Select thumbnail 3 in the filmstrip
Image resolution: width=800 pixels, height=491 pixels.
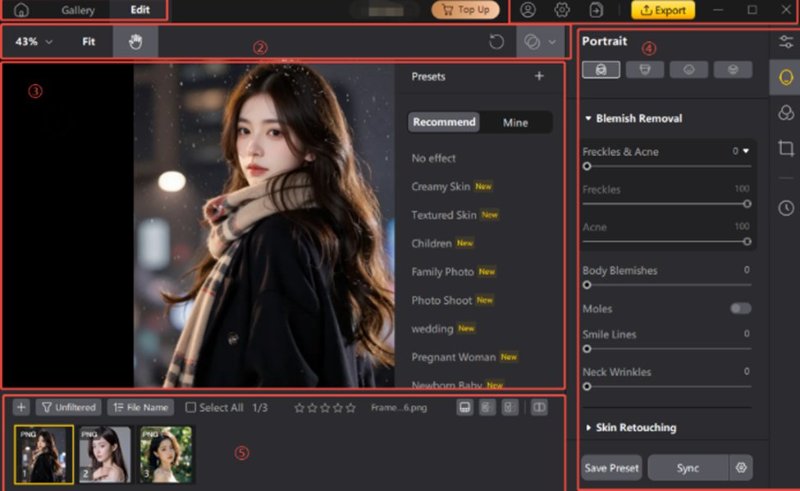pyautogui.click(x=166, y=454)
